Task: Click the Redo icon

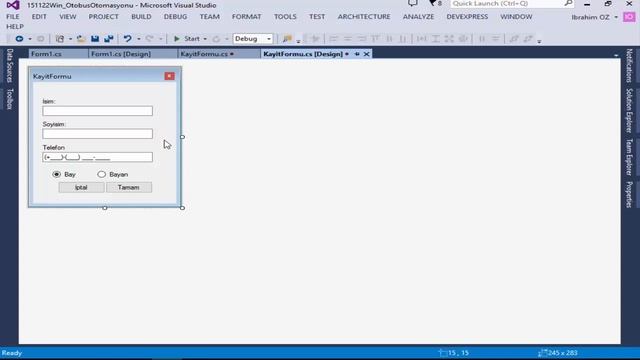Action: point(149,39)
